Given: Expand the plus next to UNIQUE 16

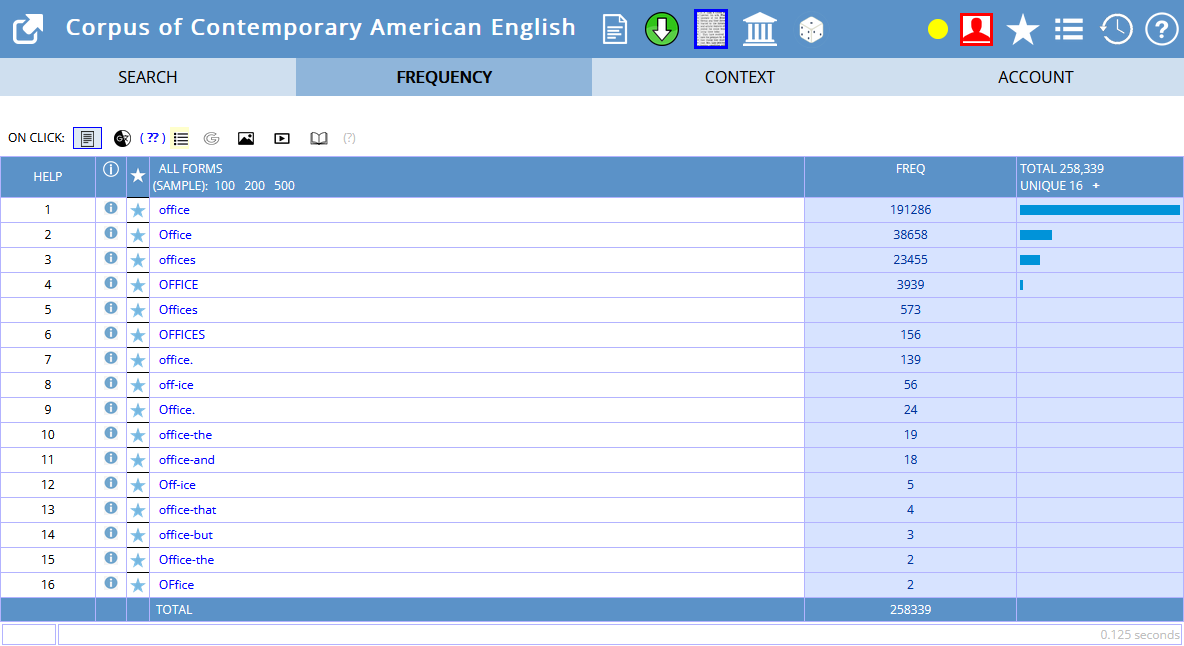Looking at the screenshot, I should tap(1096, 186).
